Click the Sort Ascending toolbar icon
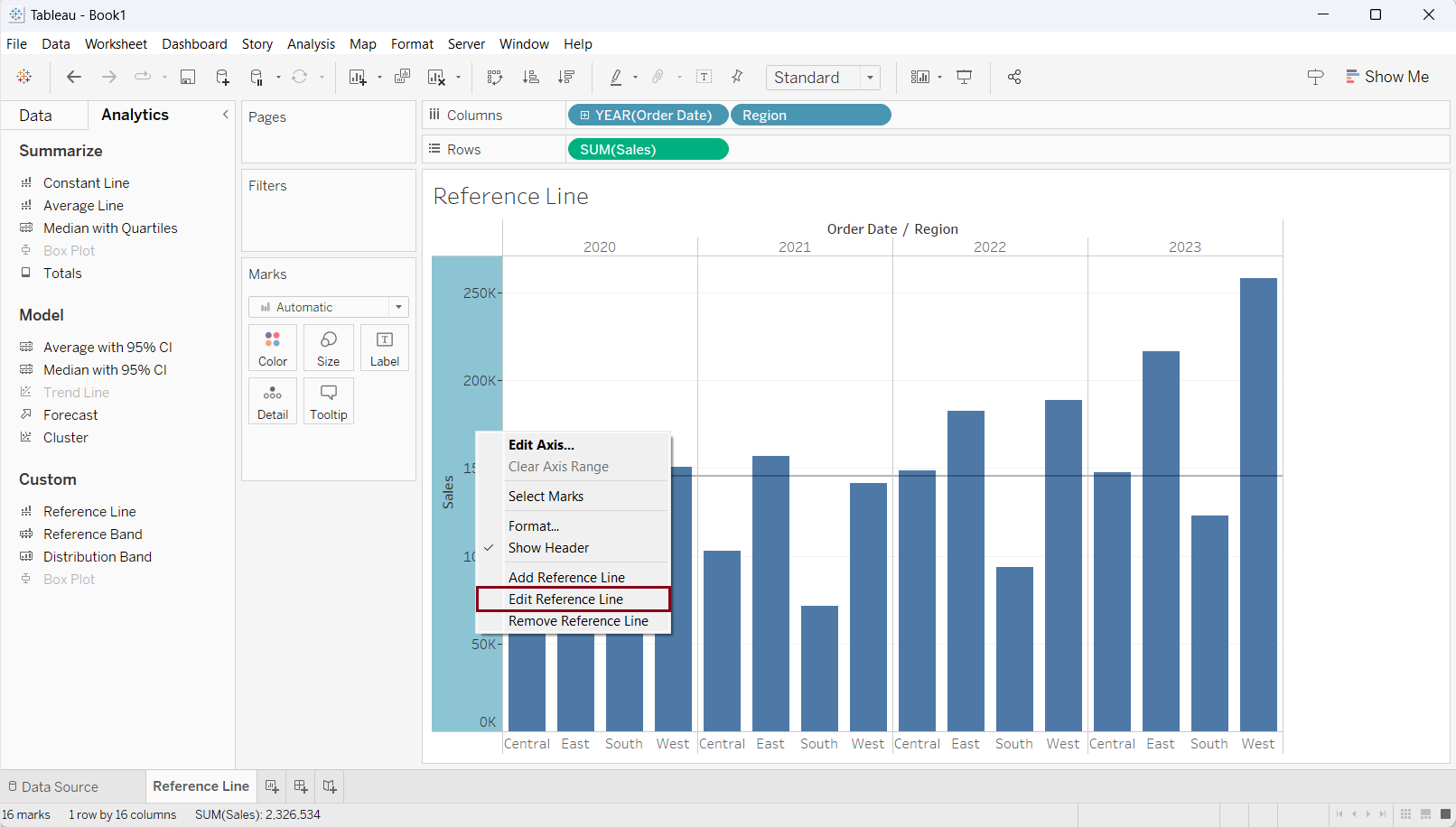Viewport: 1456px width, 827px height. point(531,78)
